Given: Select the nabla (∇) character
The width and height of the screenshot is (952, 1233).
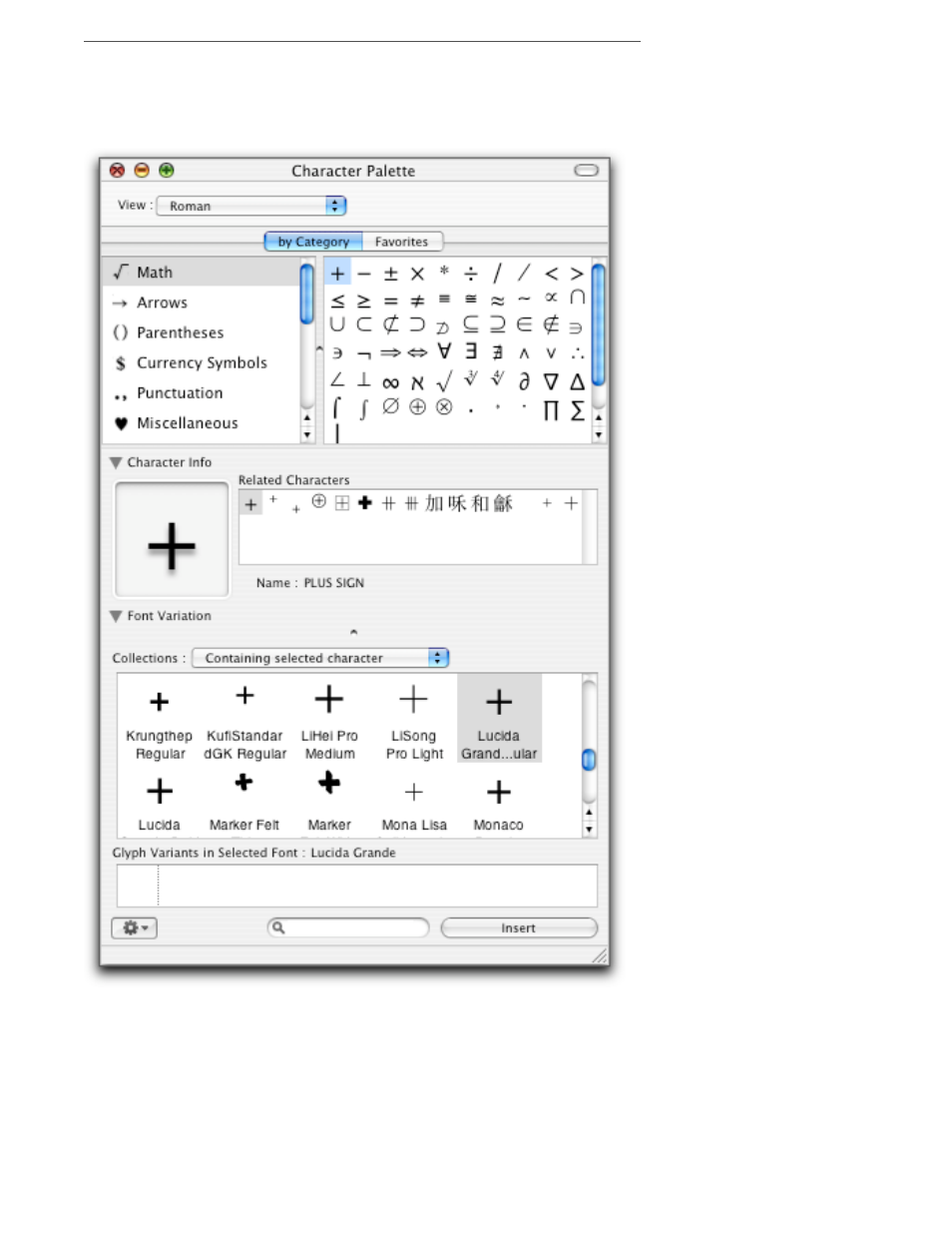Looking at the screenshot, I should pos(551,381).
